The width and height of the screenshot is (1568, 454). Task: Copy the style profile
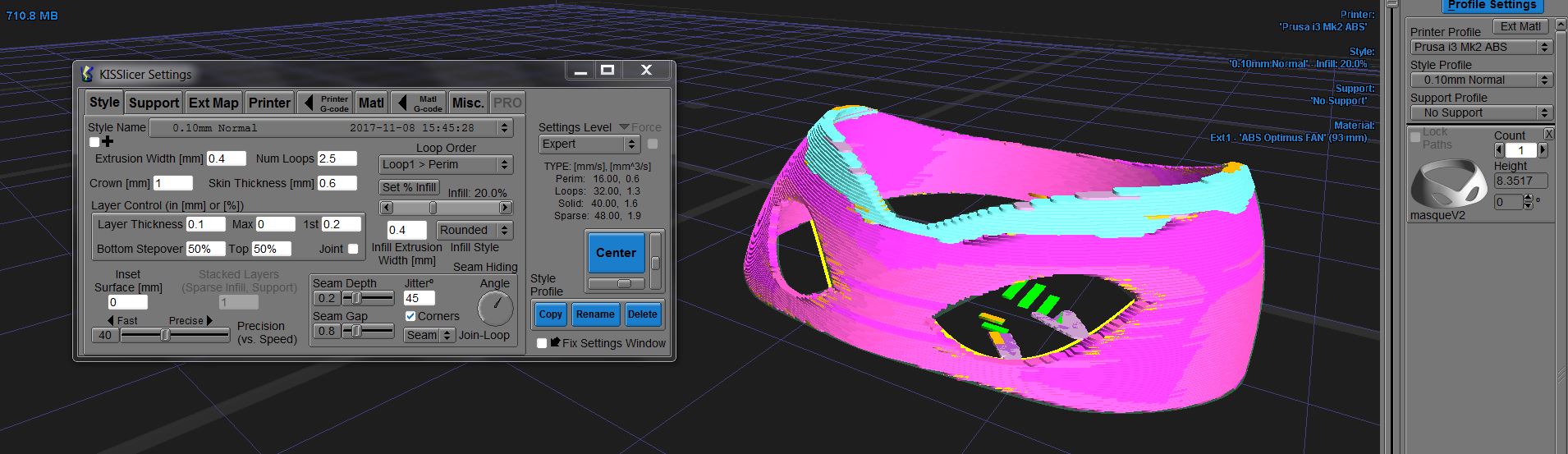(551, 314)
